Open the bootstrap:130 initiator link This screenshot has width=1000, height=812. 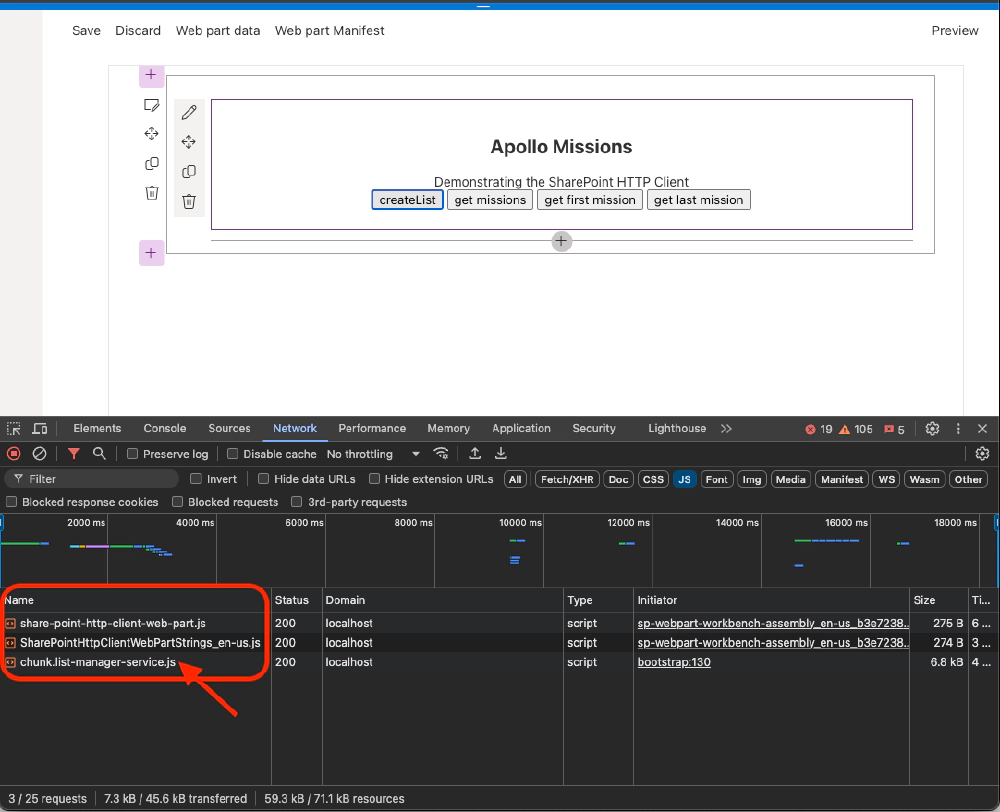[x=674, y=662]
